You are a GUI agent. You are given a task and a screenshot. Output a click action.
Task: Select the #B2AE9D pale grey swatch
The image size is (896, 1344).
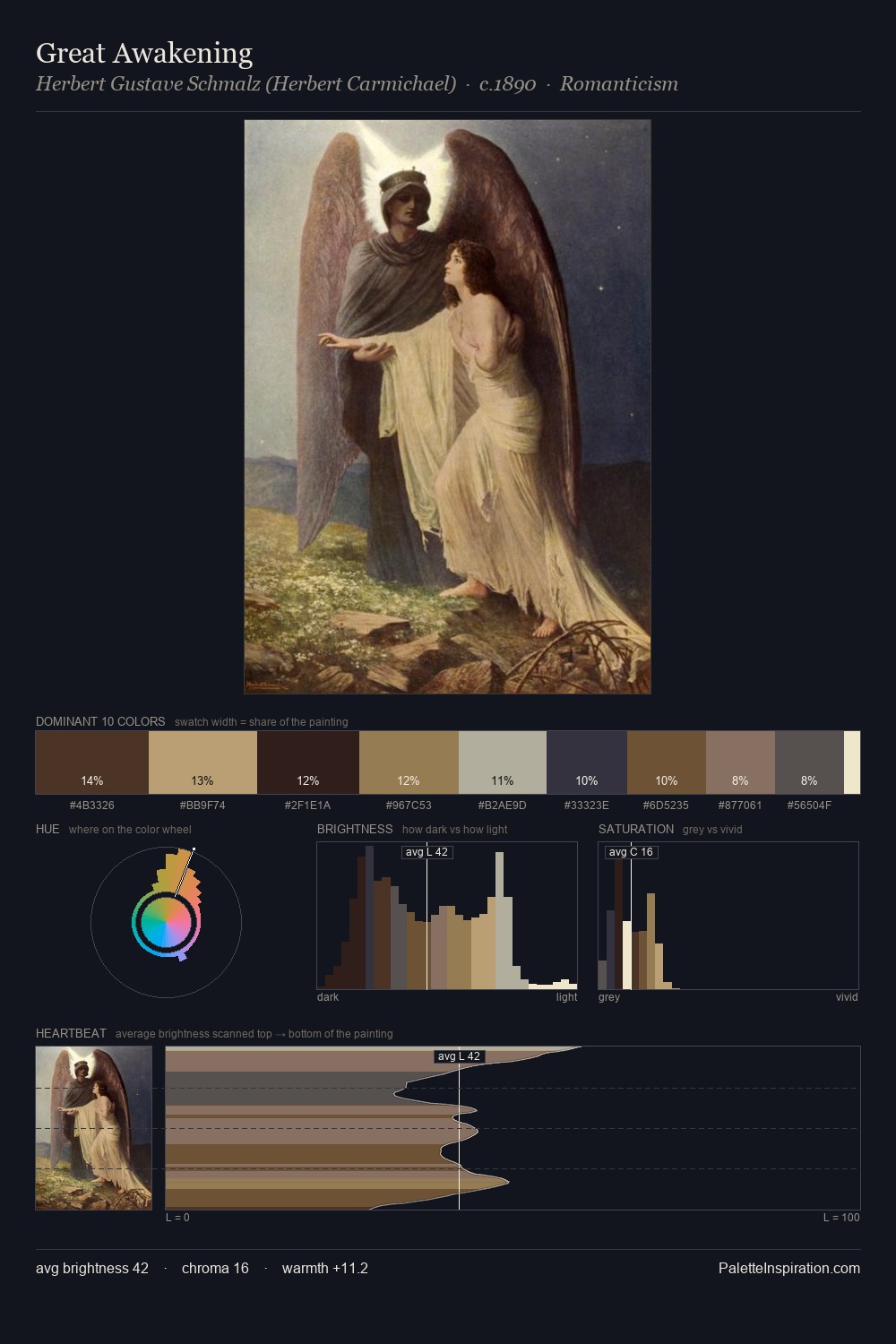point(503,762)
